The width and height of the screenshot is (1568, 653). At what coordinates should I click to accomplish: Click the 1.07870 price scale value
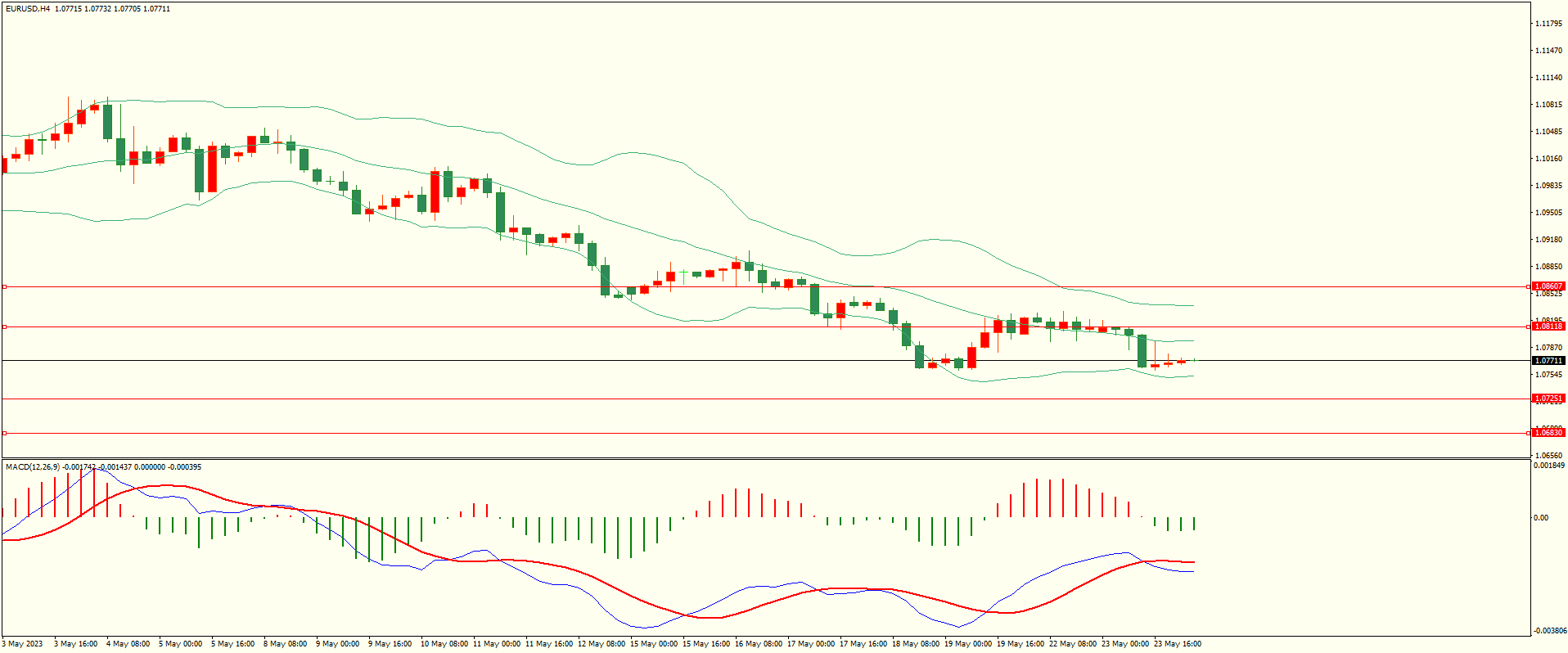[x=1549, y=347]
